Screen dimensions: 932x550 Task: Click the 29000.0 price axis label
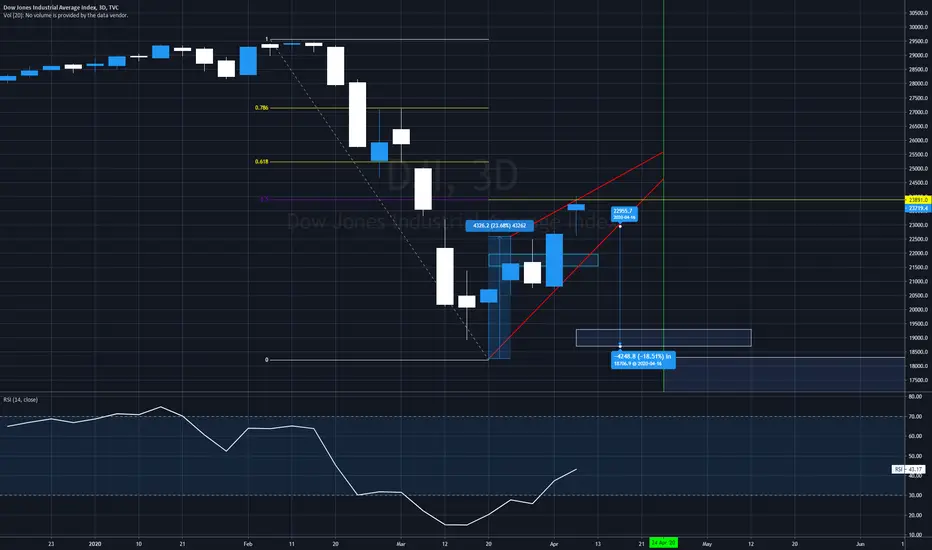(918, 55)
